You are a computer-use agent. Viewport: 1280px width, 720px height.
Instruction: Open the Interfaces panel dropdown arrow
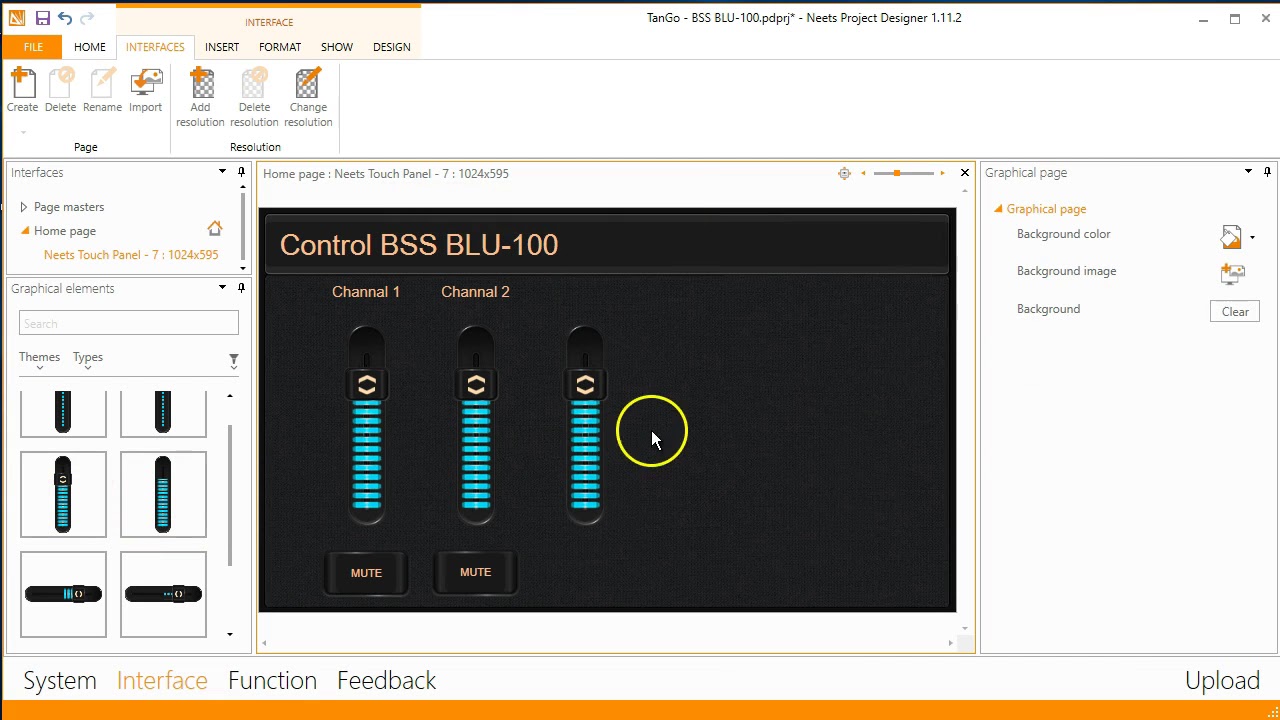coord(222,172)
